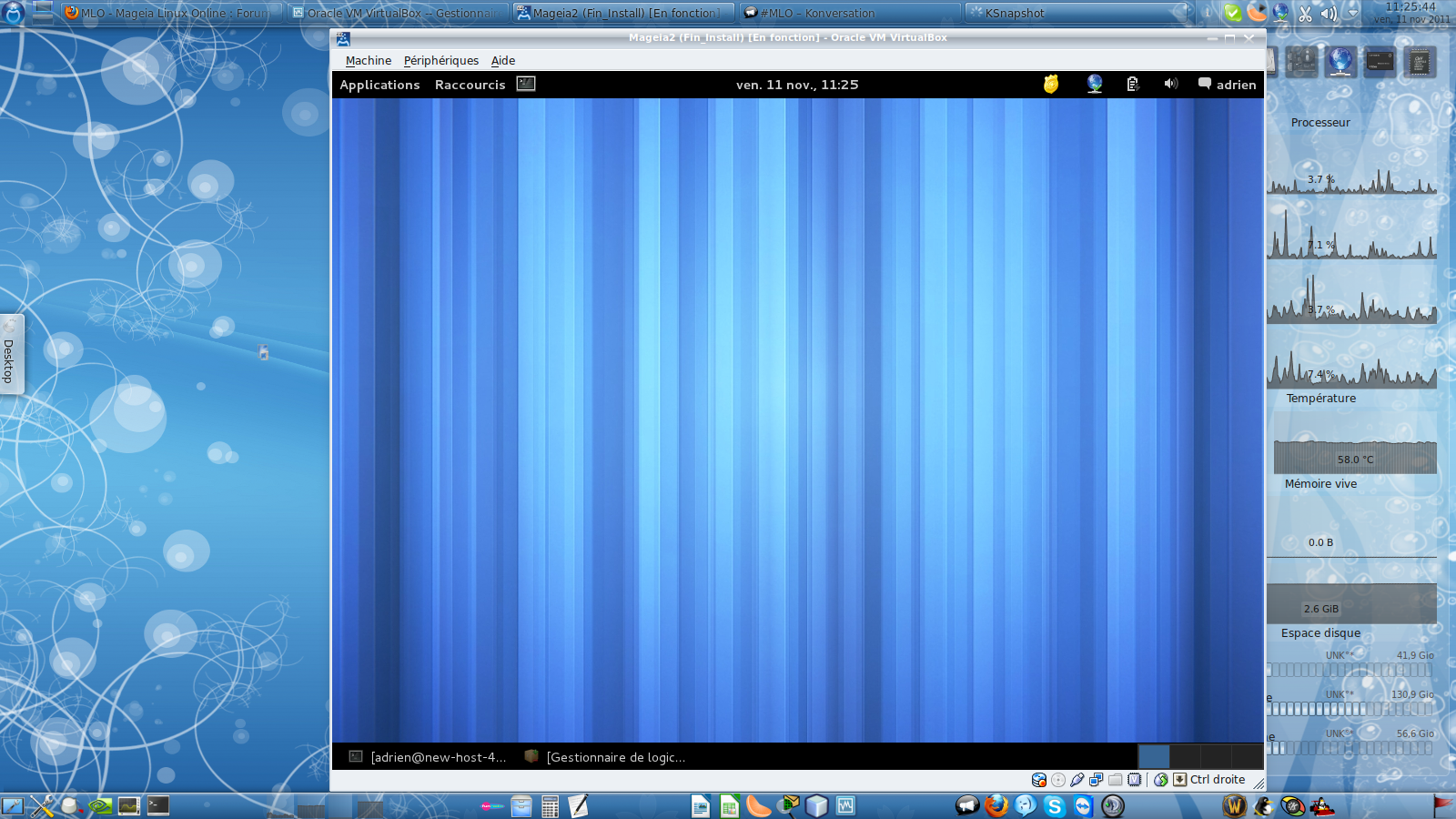
Task: Launch Firefox from bottom panel
Action: [996, 805]
